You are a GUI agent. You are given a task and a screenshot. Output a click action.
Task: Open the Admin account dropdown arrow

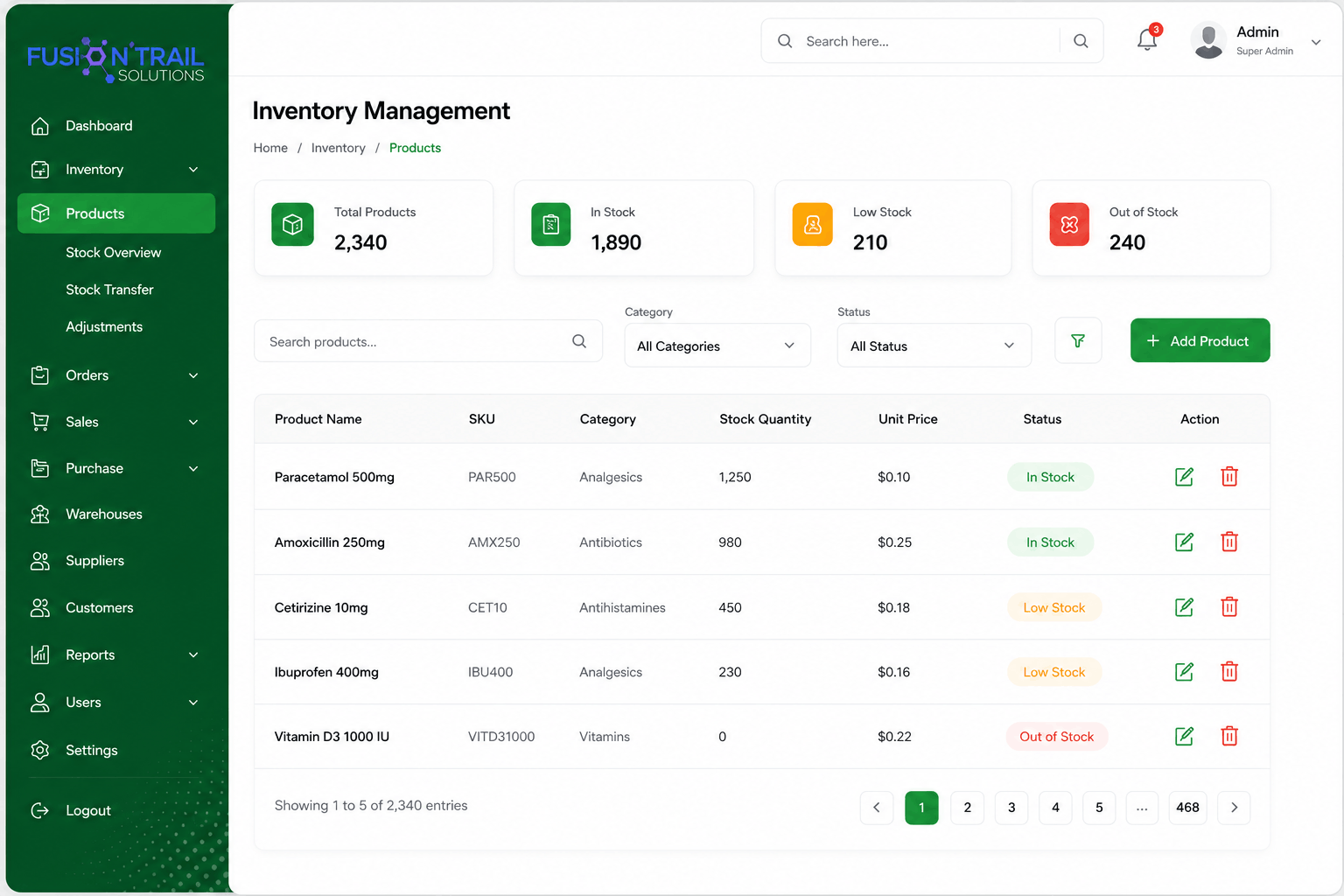(x=1315, y=42)
